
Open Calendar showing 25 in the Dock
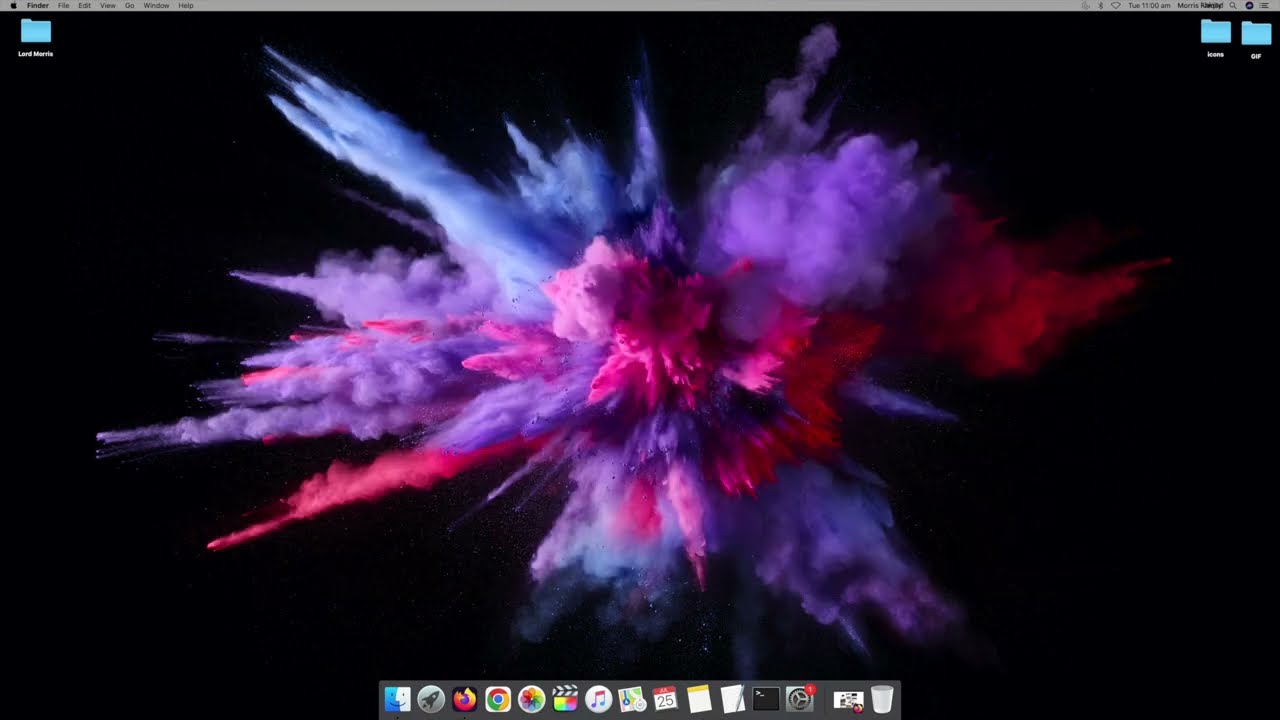(666, 699)
